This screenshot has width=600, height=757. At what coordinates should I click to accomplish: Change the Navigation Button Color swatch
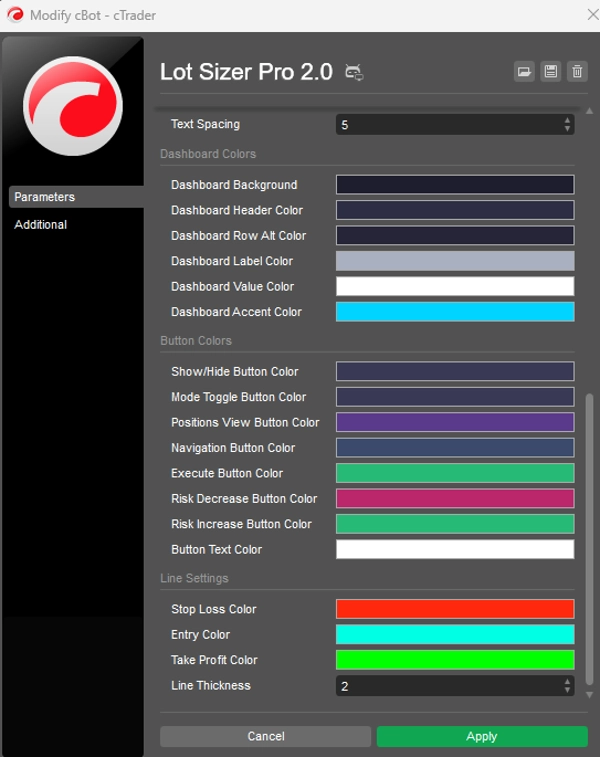[x=455, y=448]
